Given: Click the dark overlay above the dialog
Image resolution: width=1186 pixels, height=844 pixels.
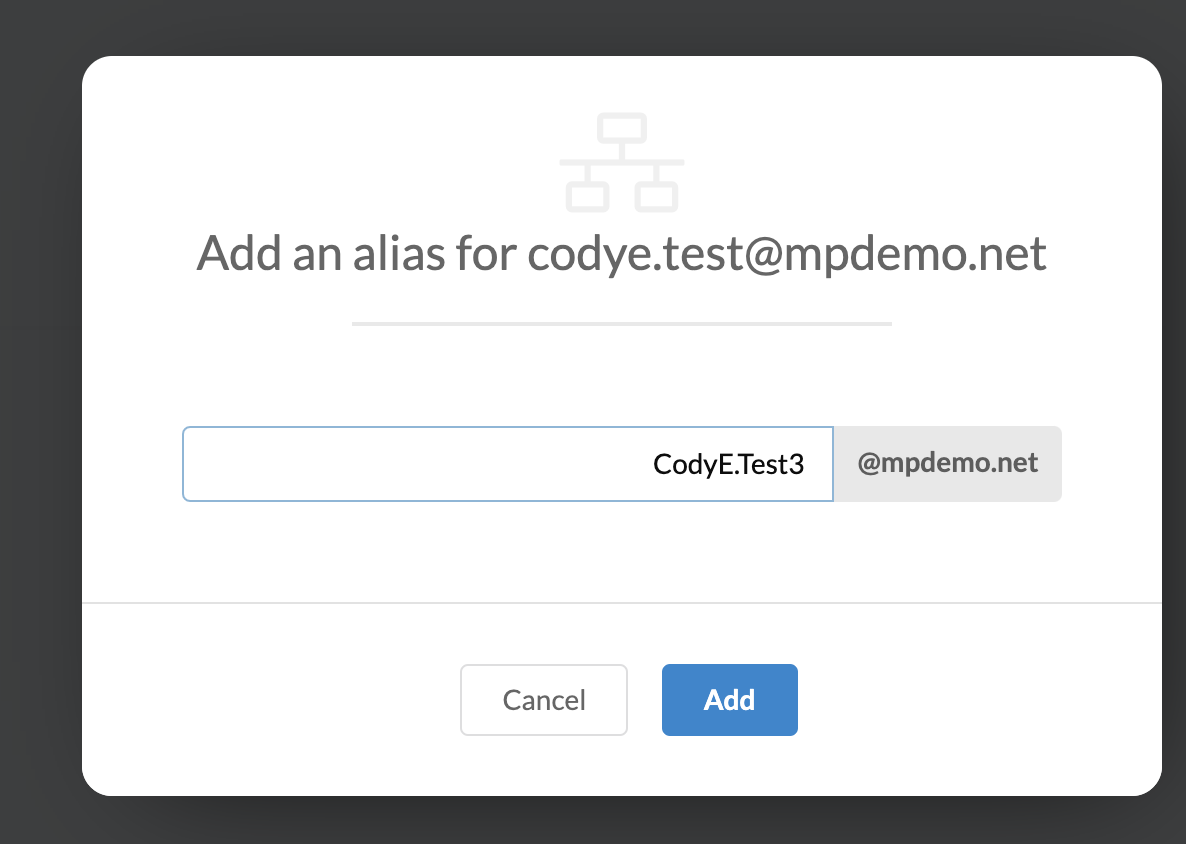Looking at the screenshot, I should 593,26.
